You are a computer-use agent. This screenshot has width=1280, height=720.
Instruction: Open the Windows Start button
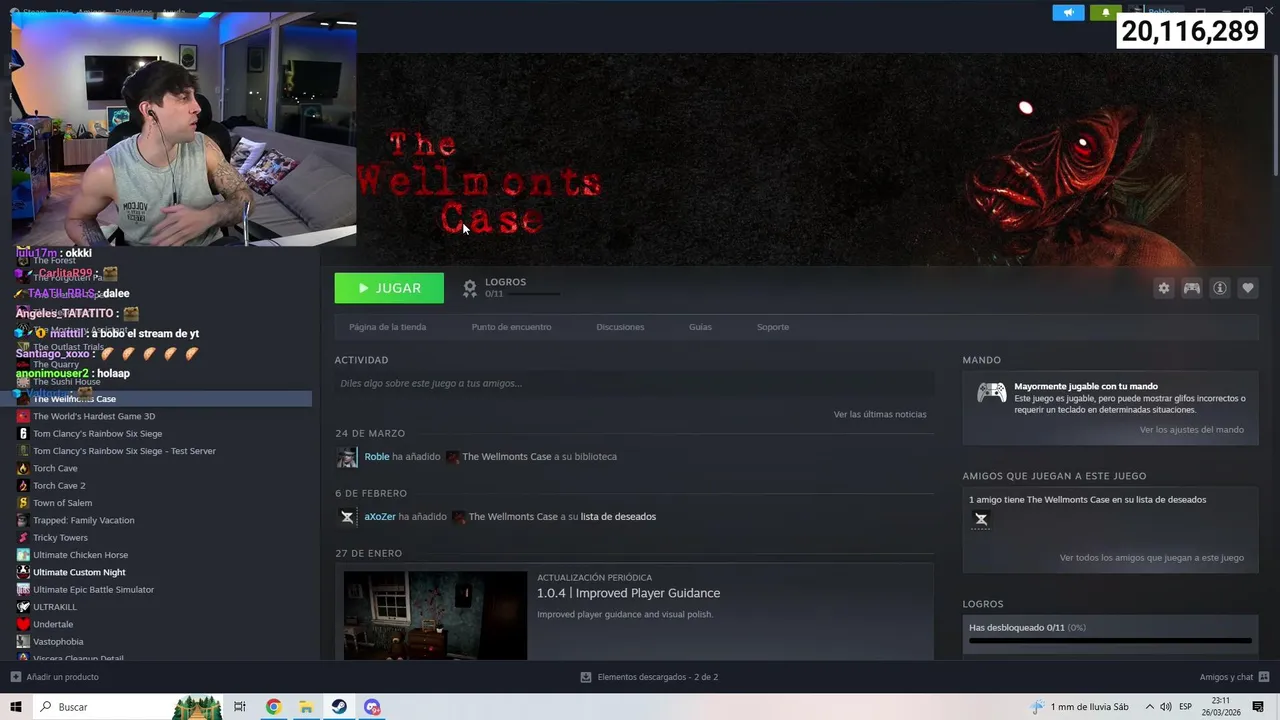pyautogui.click(x=16, y=707)
